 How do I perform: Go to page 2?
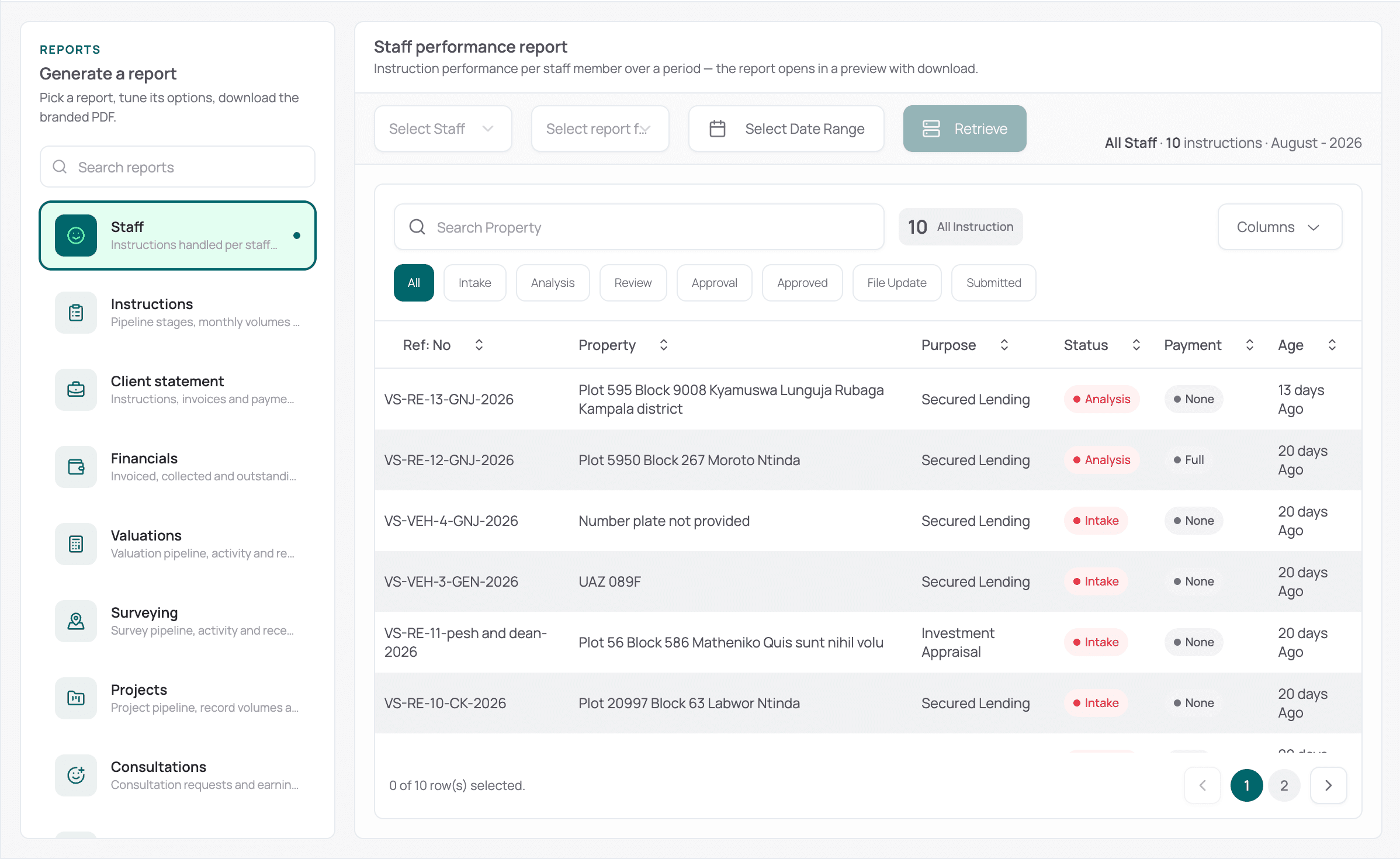[x=1284, y=785]
